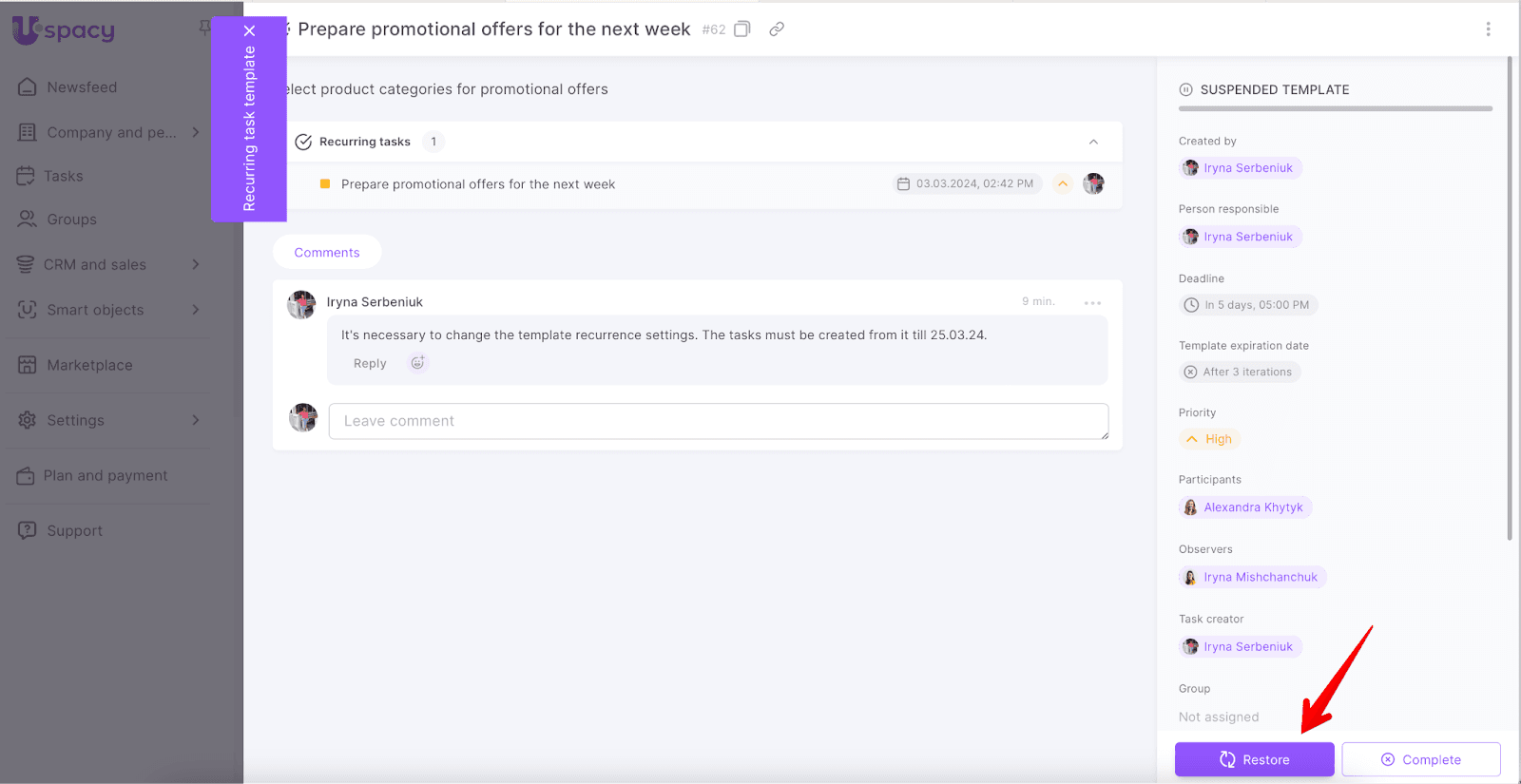Expand Company and people submenu

[196, 132]
